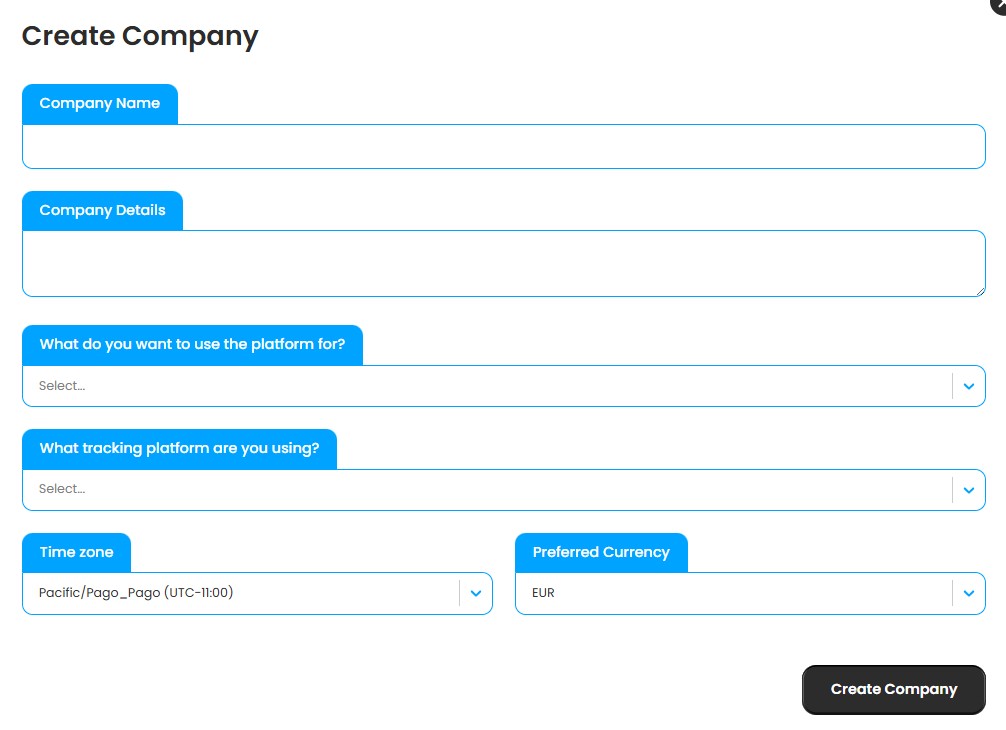This screenshot has height=730, width=1006.
Task: Click the Preferred Currency label badge
Action: [x=601, y=552]
